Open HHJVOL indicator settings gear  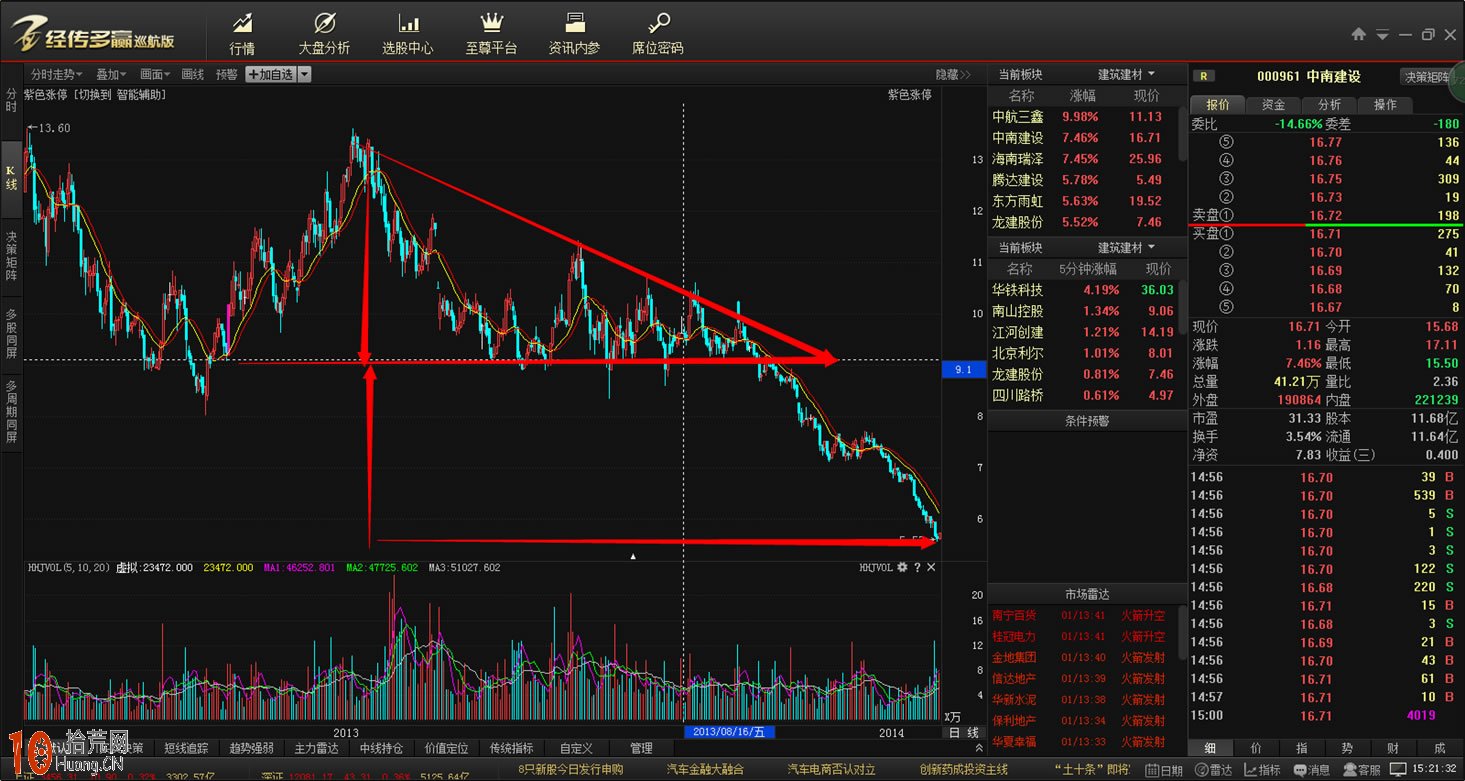click(902, 567)
